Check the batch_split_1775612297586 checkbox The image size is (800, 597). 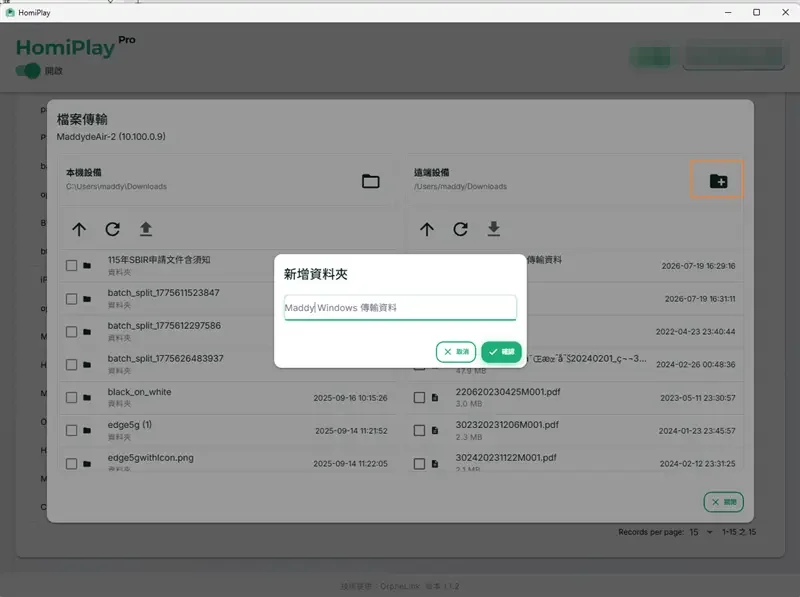click(x=71, y=332)
